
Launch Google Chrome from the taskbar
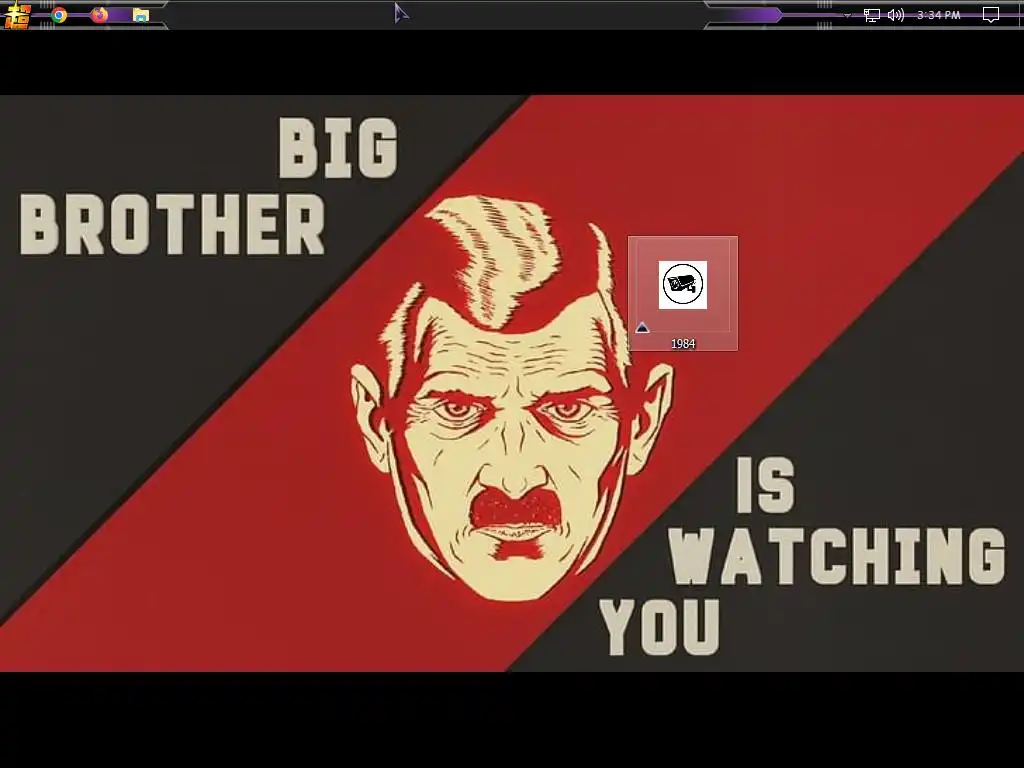[59, 15]
